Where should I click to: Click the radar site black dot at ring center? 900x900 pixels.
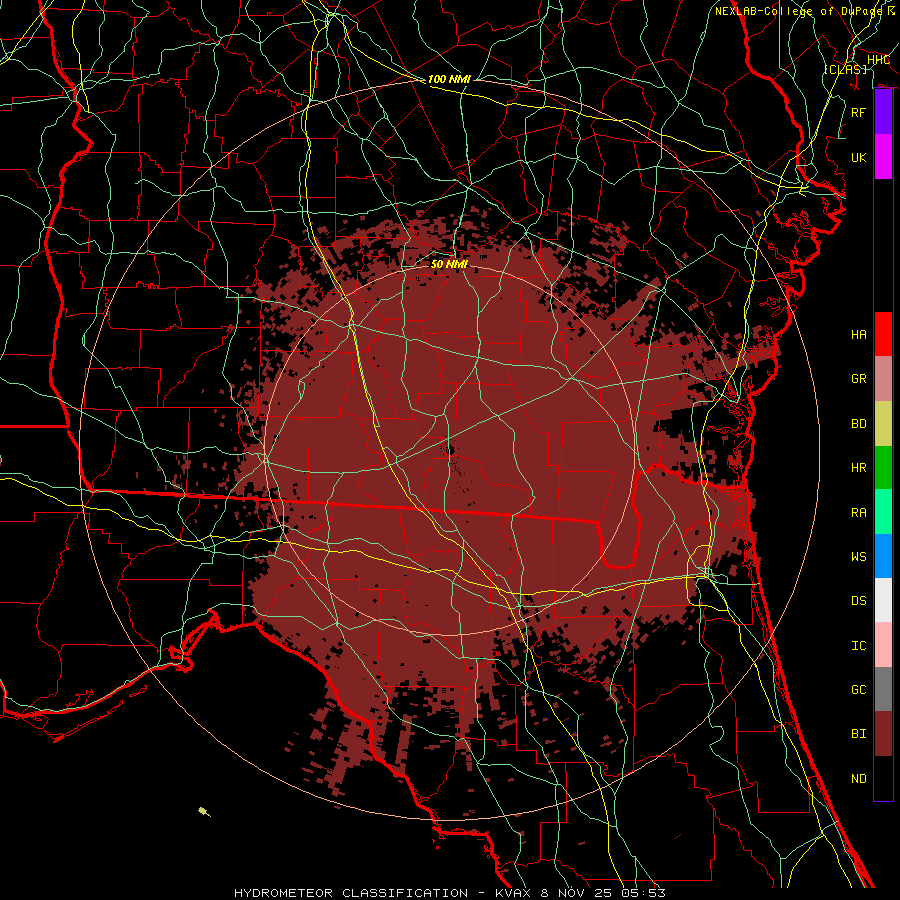coord(450,449)
